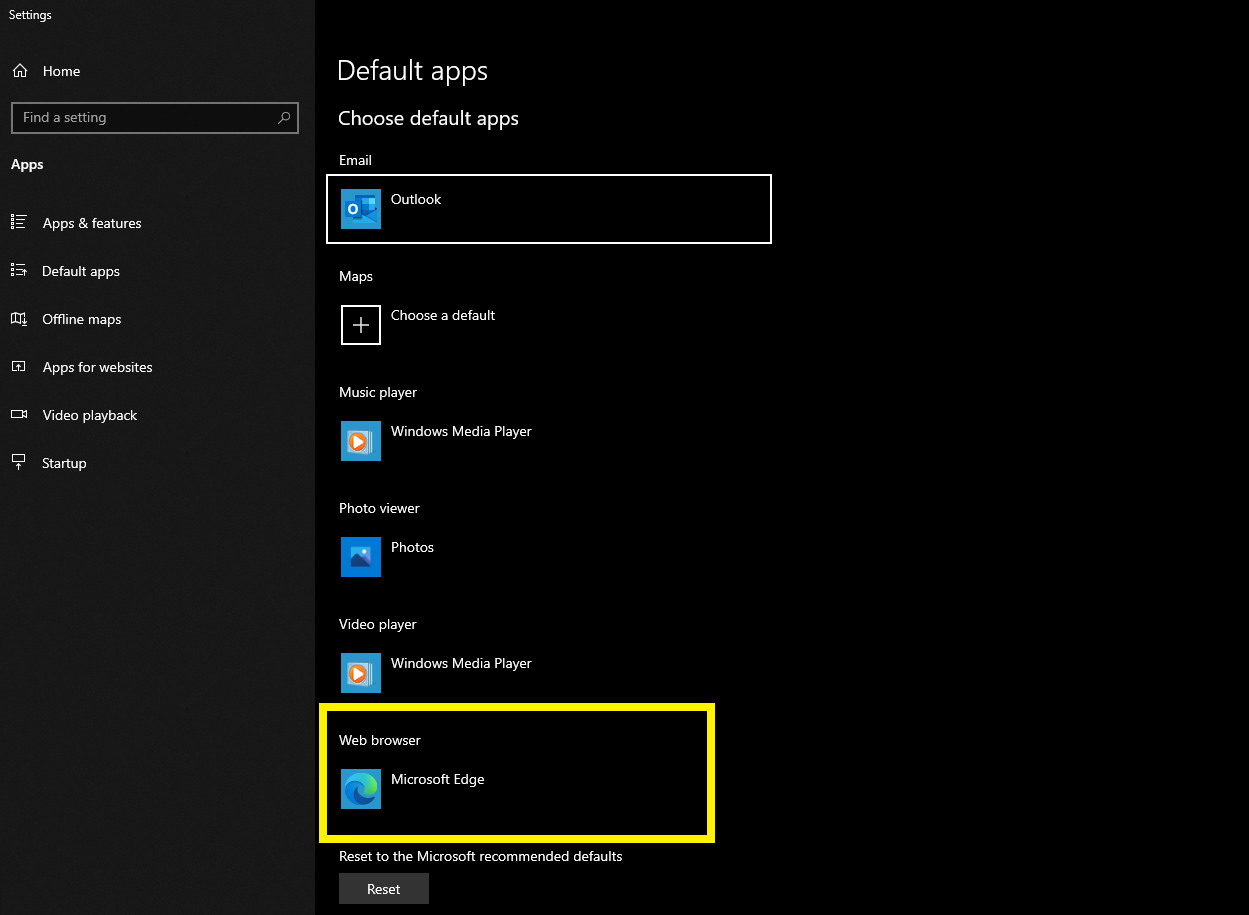The height and width of the screenshot is (915, 1249).
Task: Change the default email app Outlook
Action: (549, 209)
